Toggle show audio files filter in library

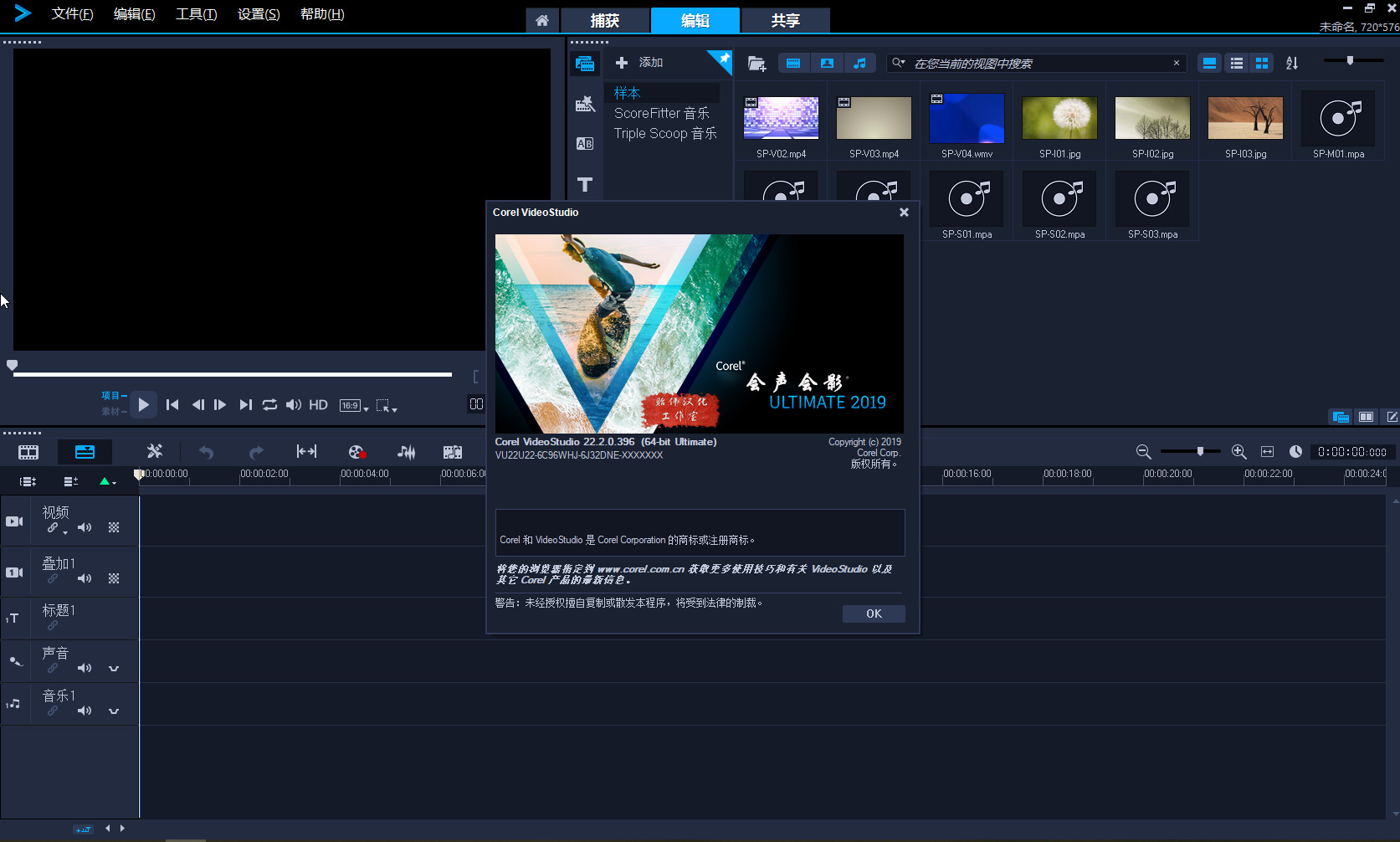[859, 64]
